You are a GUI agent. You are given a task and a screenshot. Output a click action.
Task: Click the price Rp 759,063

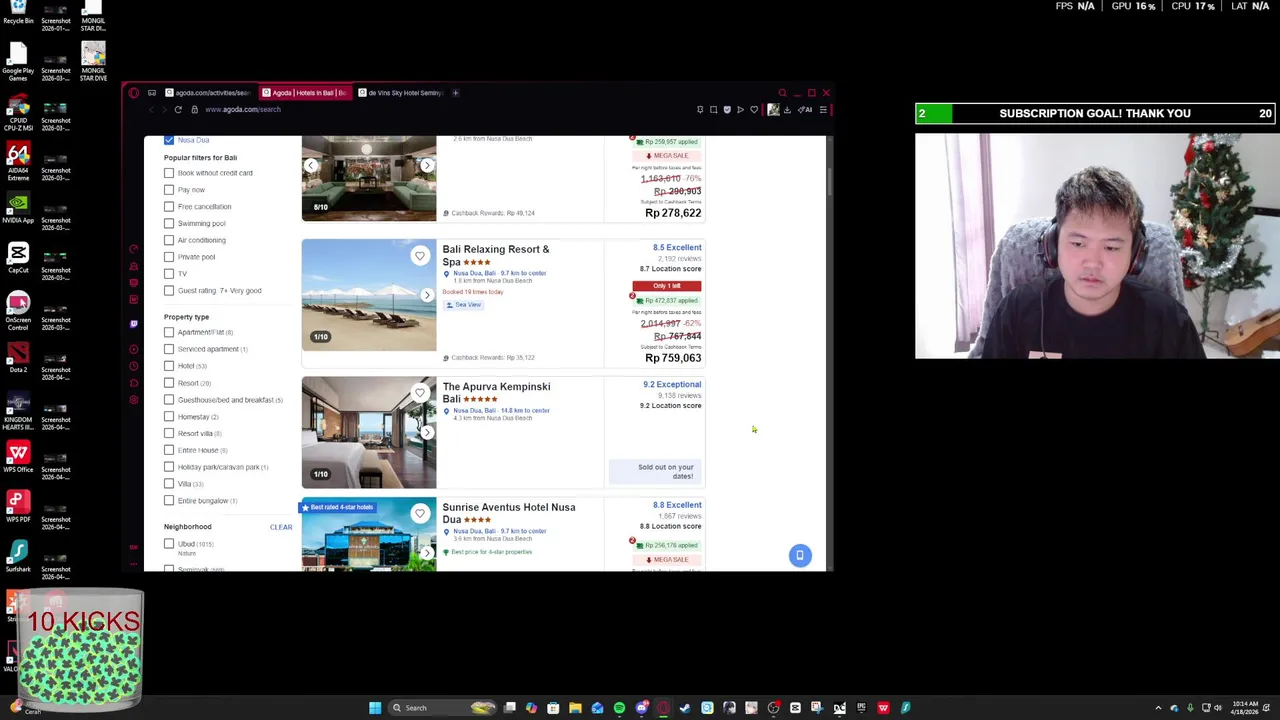(x=673, y=358)
